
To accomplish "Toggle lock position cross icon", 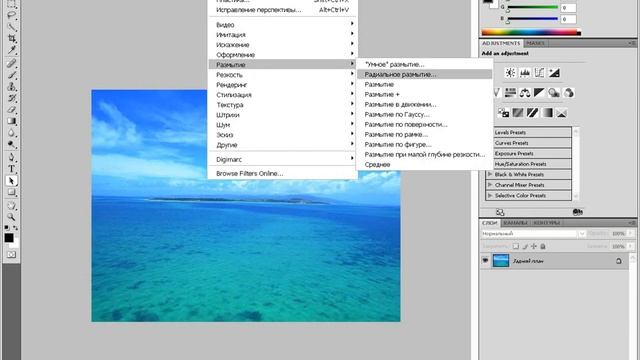I will point(534,246).
